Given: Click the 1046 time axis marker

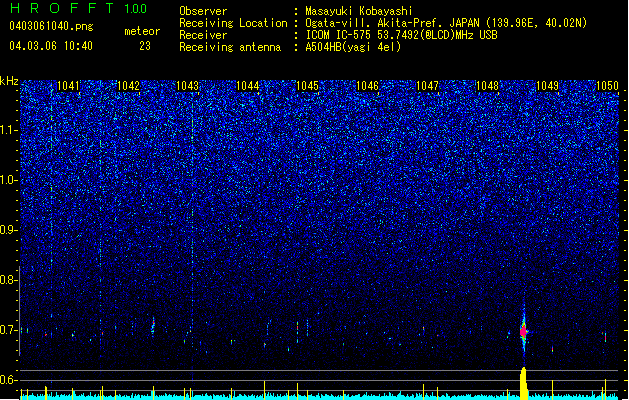Looking at the screenshot, I should 367,86.
